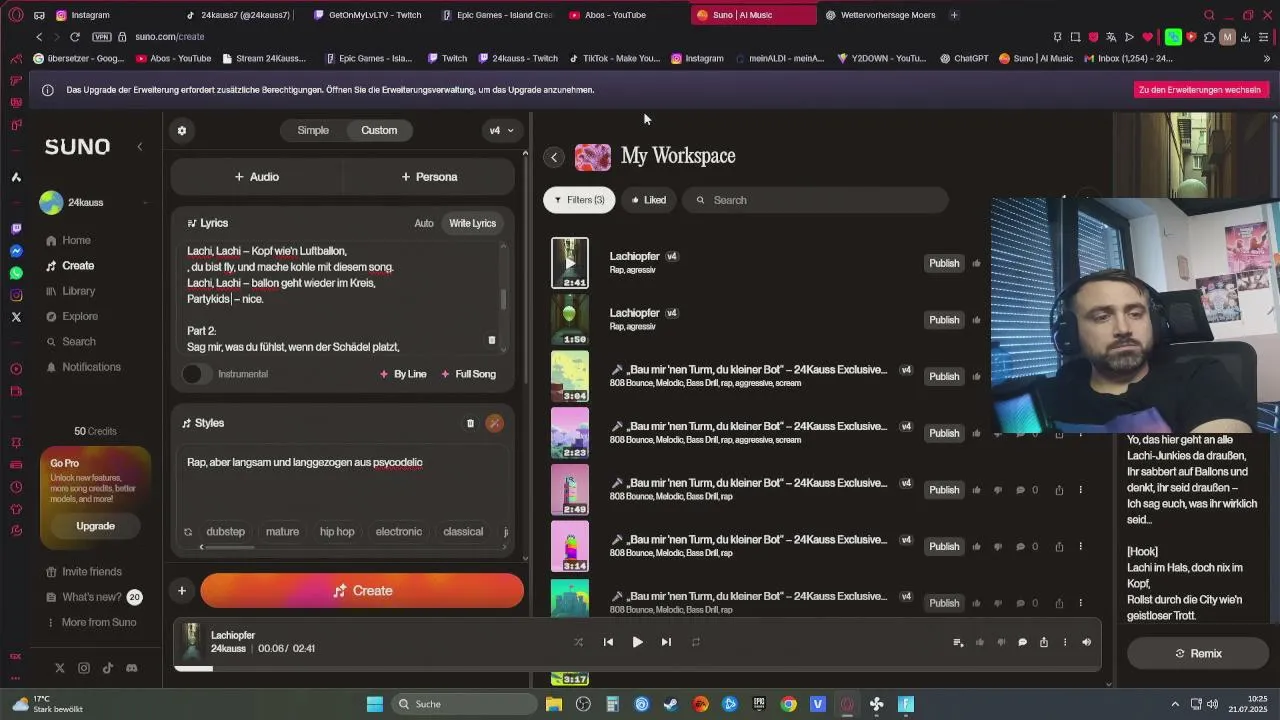Clear styles with trash icon
Screen dimensions: 1280x720
pyautogui.click(x=470, y=423)
